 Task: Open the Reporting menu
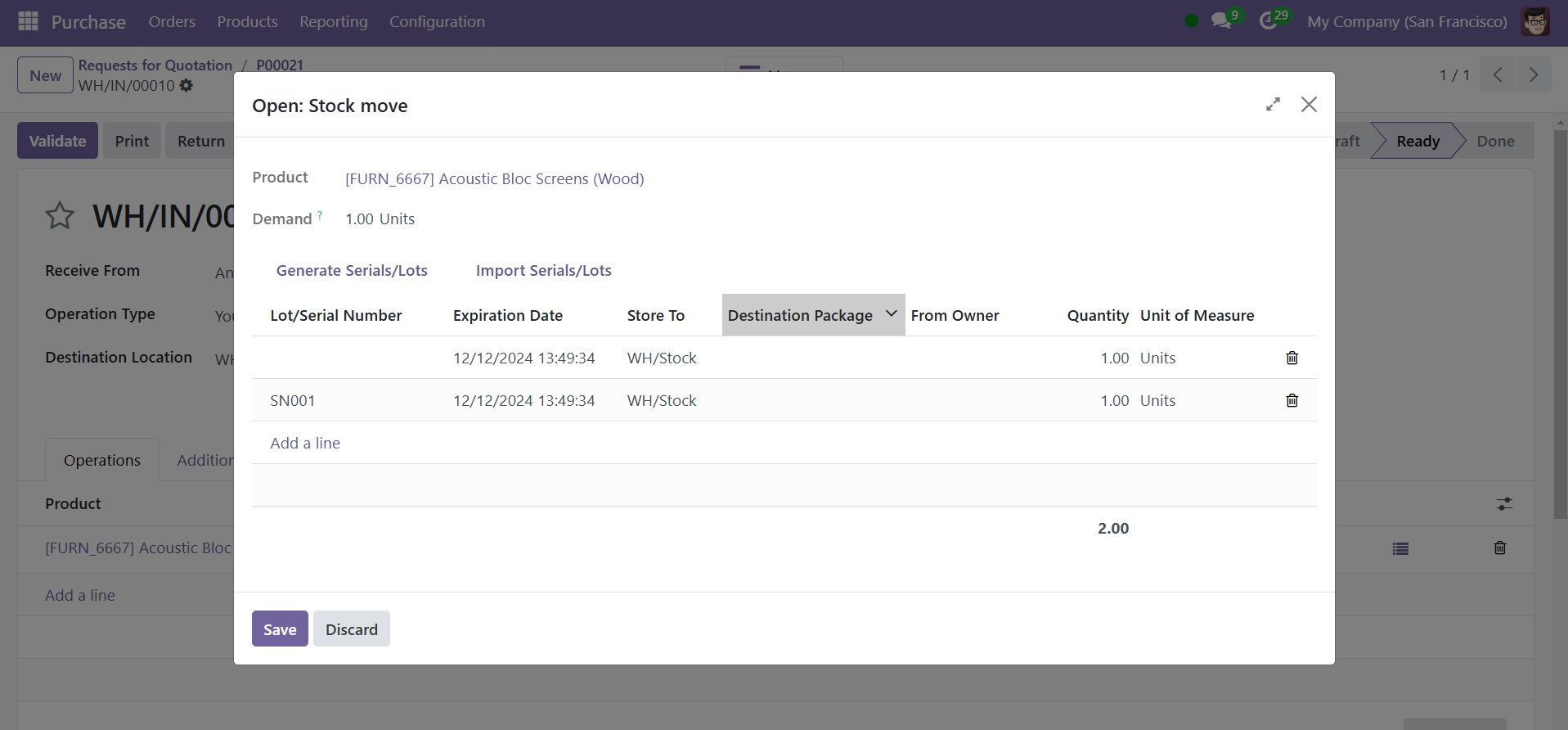click(x=334, y=21)
